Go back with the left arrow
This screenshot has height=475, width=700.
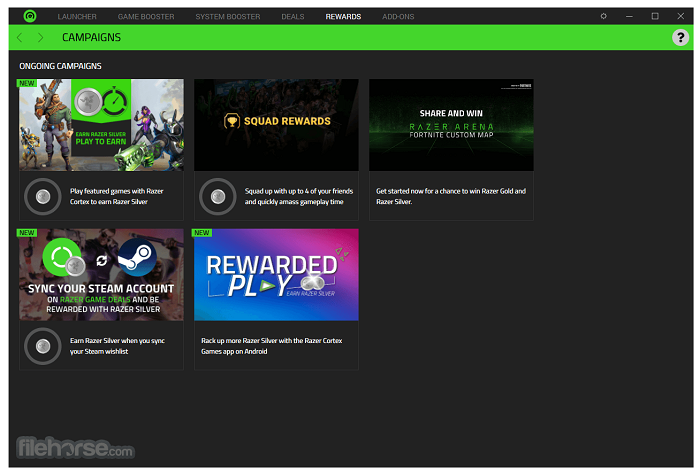[20, 37]
